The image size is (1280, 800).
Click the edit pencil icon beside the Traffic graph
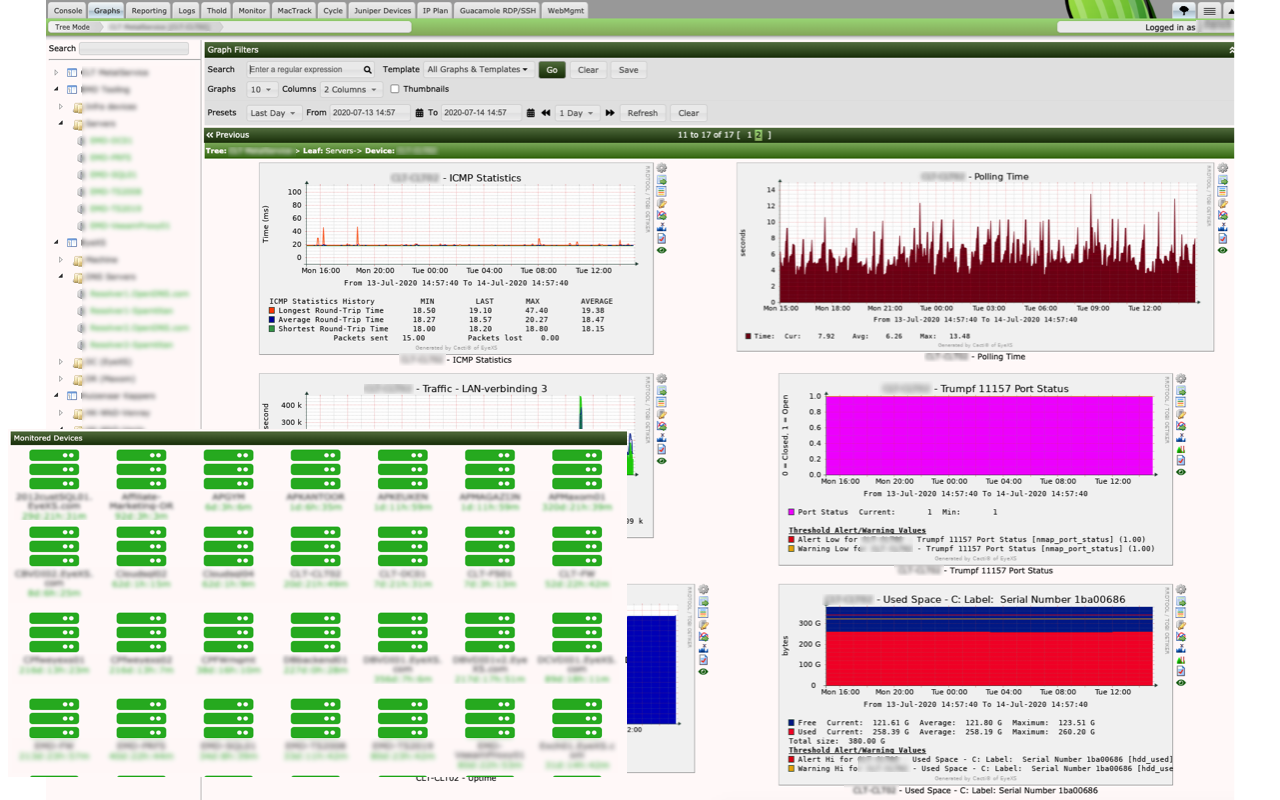pos(661,416)
